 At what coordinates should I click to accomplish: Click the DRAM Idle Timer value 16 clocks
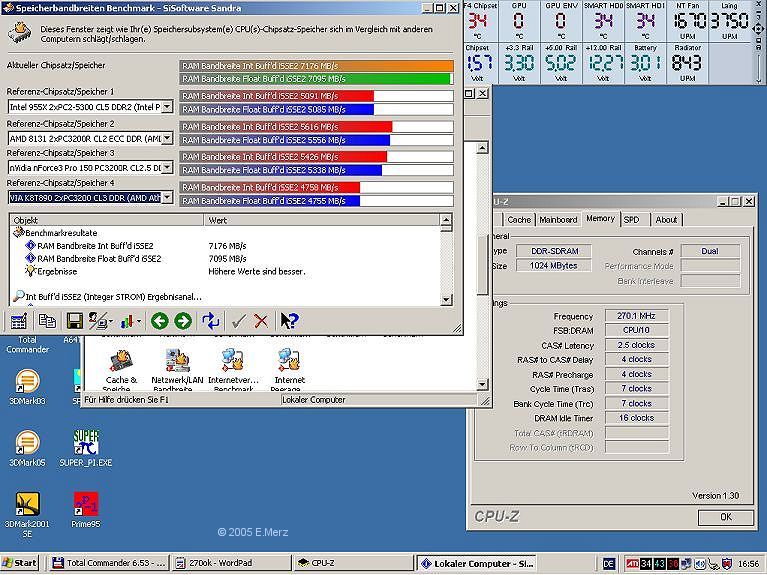click(x=636, y=418)
